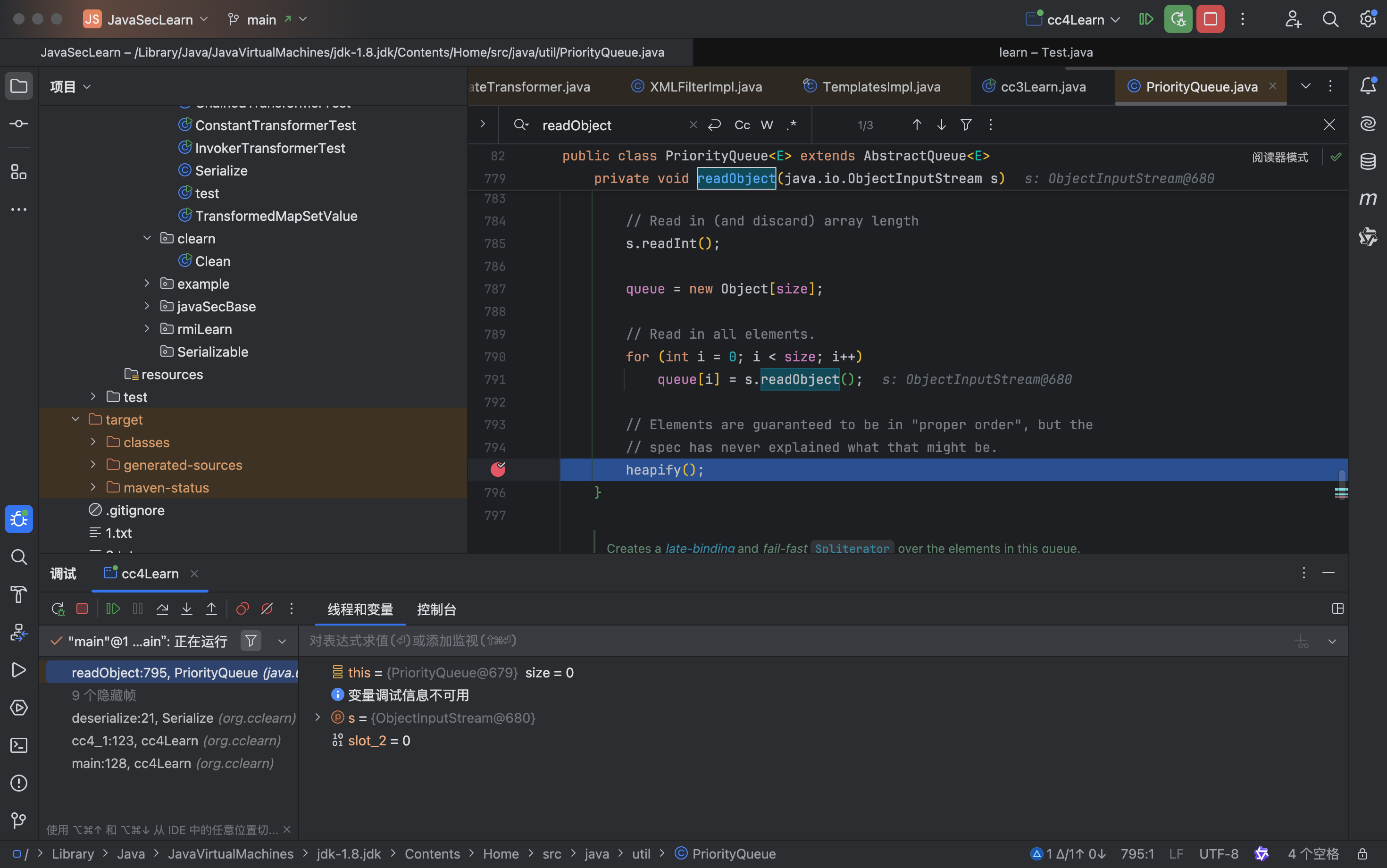1387x868 pixels.
Task: Toggle Regex (.*) search option
Action: pyautogui.click(x=791, y=125)
